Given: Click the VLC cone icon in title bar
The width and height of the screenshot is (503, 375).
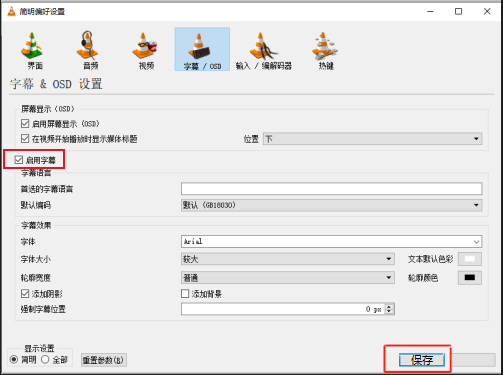Looking at the screenshot, I should 12,11.
